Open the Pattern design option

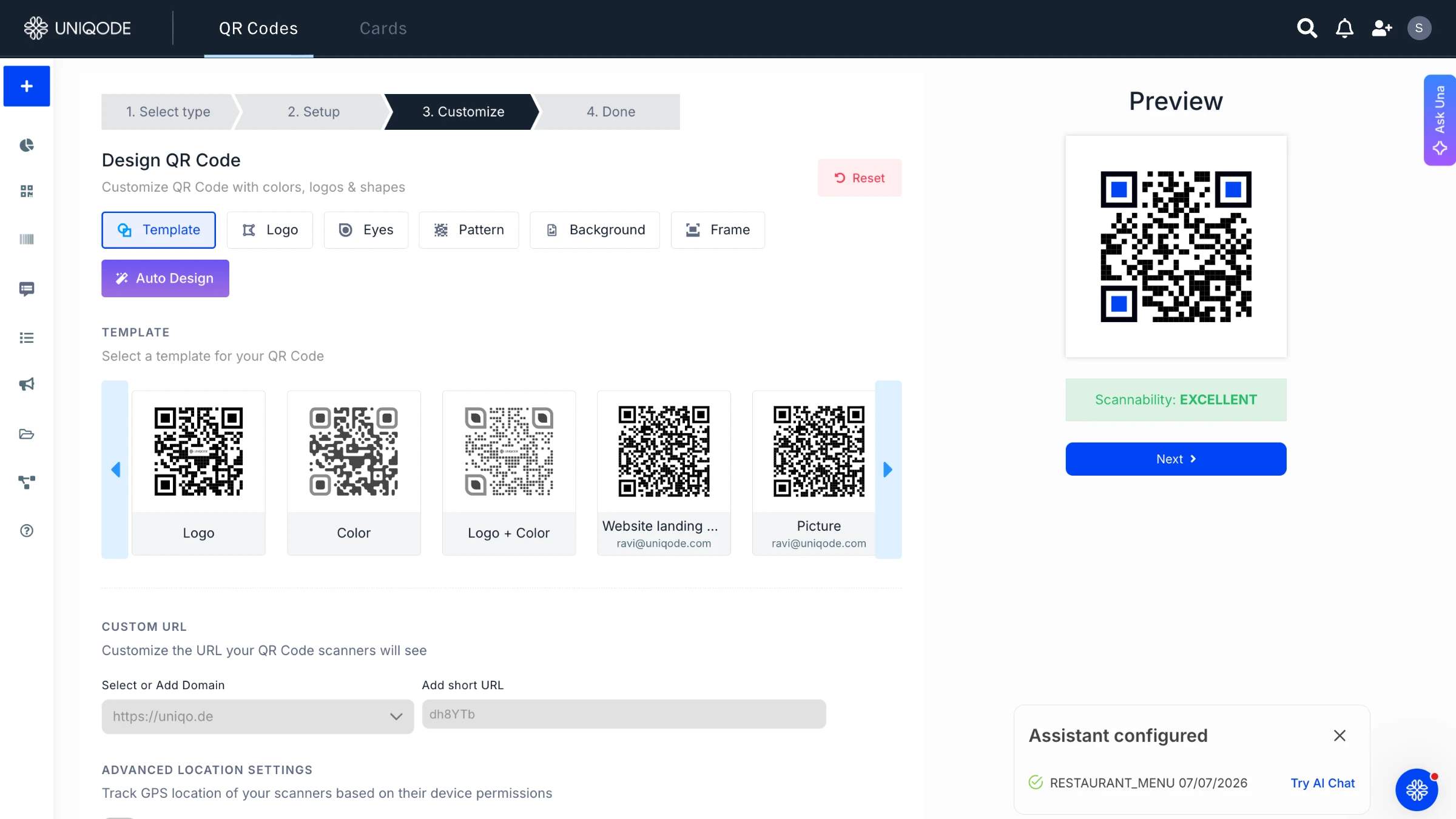coord(469,230)
